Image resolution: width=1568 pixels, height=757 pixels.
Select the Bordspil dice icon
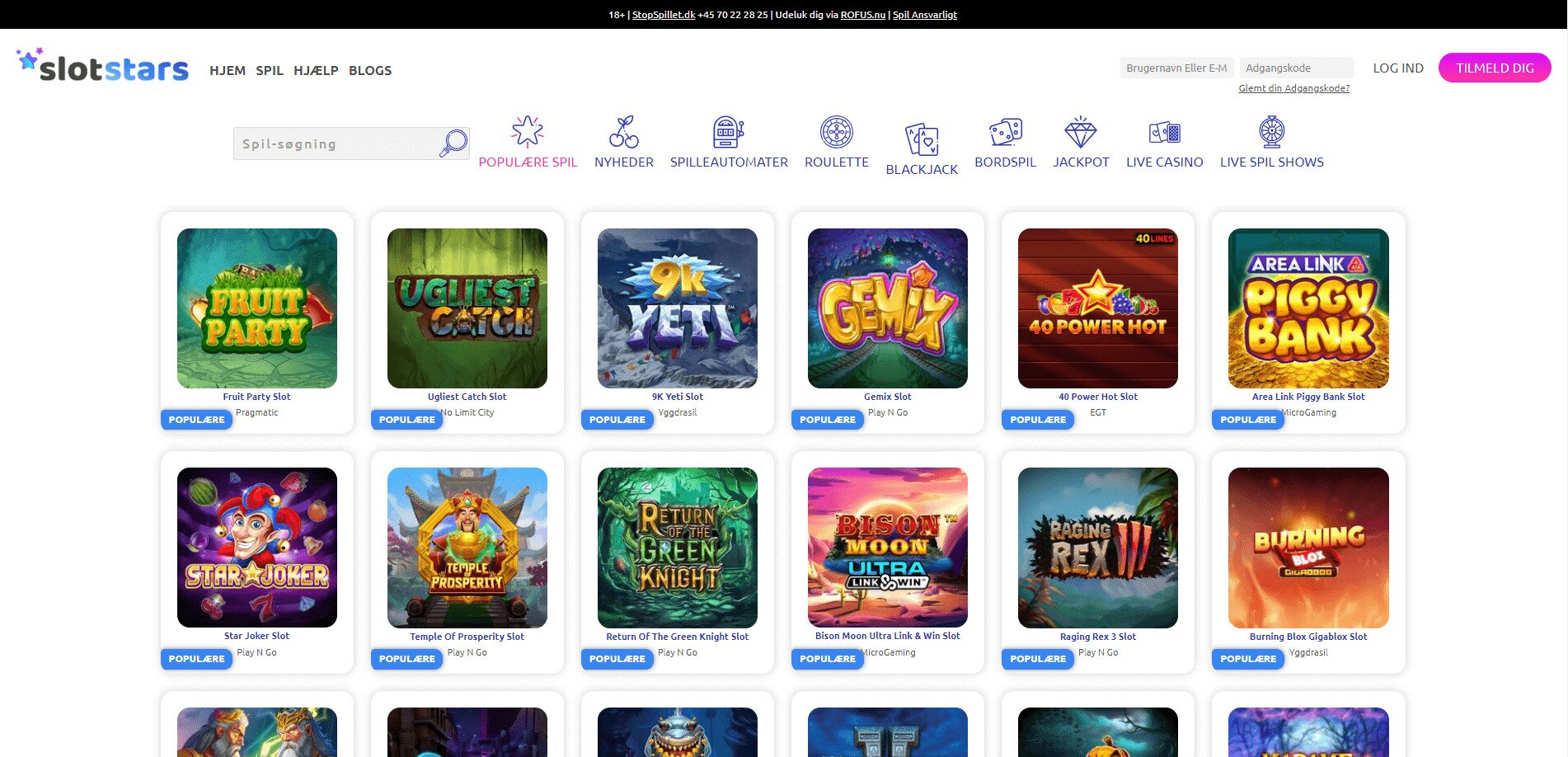(x=1006, y=131)
